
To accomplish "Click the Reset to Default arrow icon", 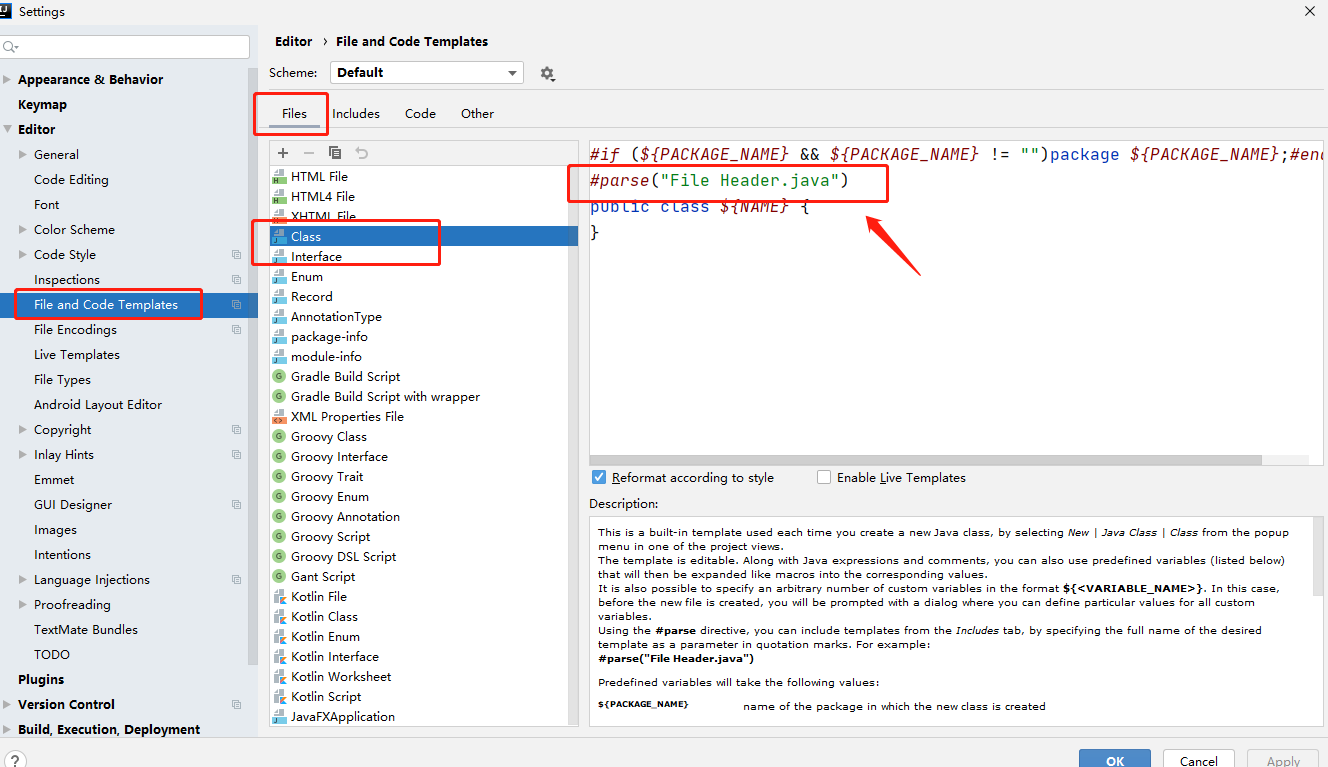I will 362,153.
